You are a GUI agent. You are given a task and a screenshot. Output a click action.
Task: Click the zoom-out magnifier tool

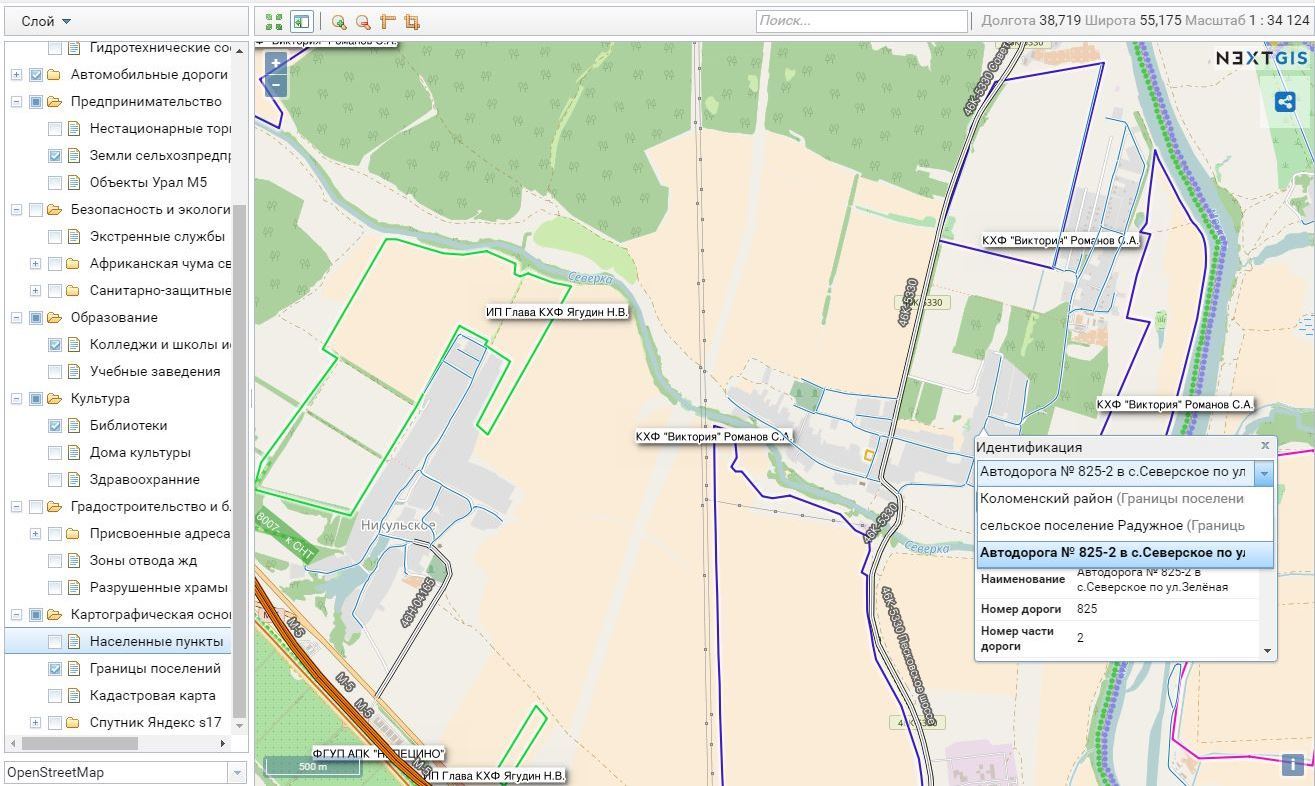(x=362, y=20)
